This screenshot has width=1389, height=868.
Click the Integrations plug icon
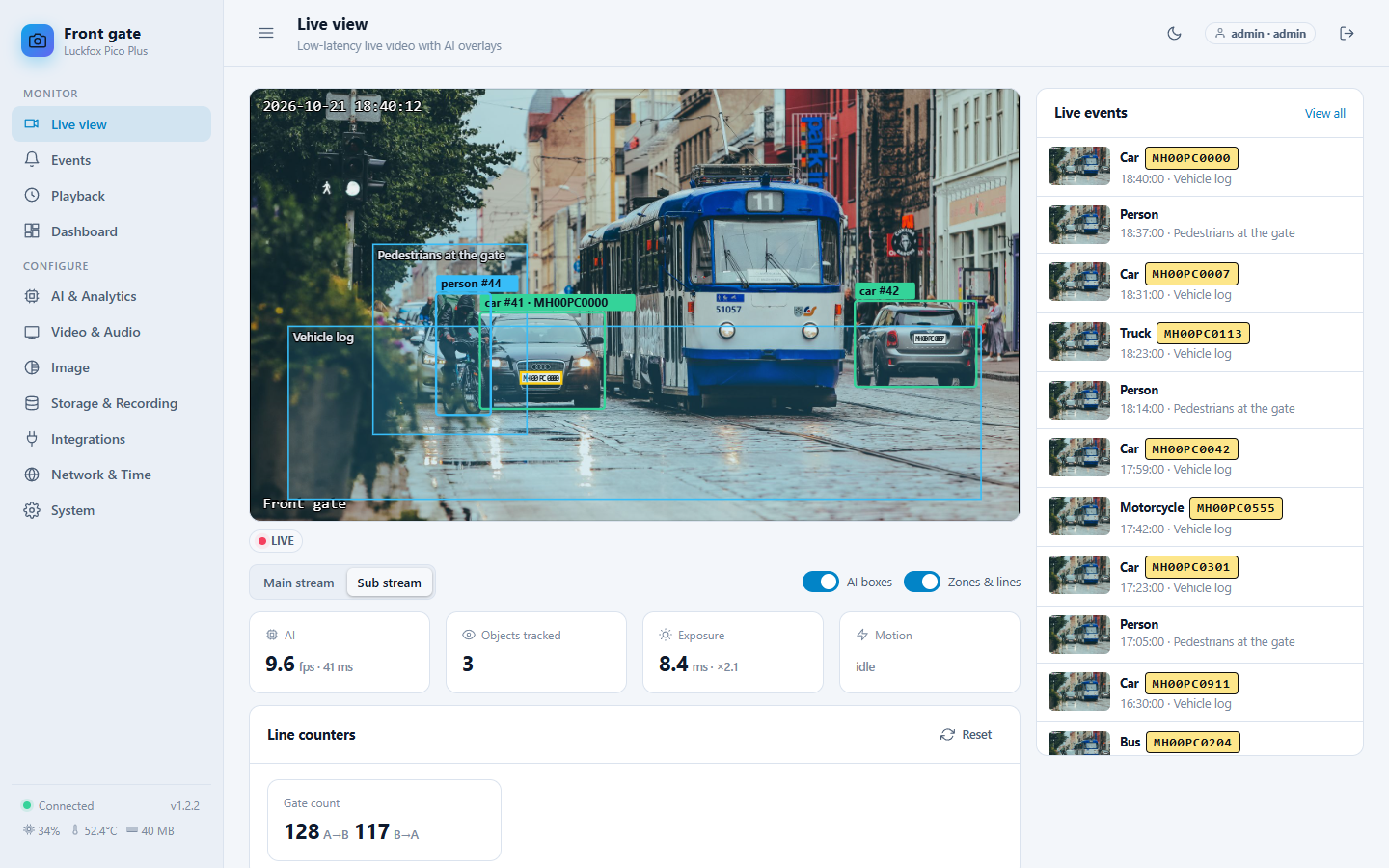coord(32,439)
